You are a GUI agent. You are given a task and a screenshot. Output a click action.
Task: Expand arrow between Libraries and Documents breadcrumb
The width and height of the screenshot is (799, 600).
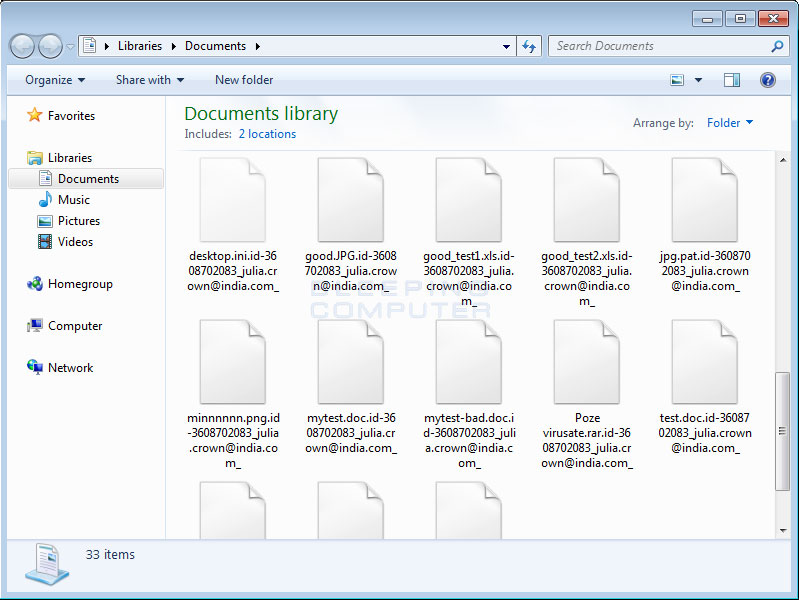pyautogui.click(x=174, y=46)
